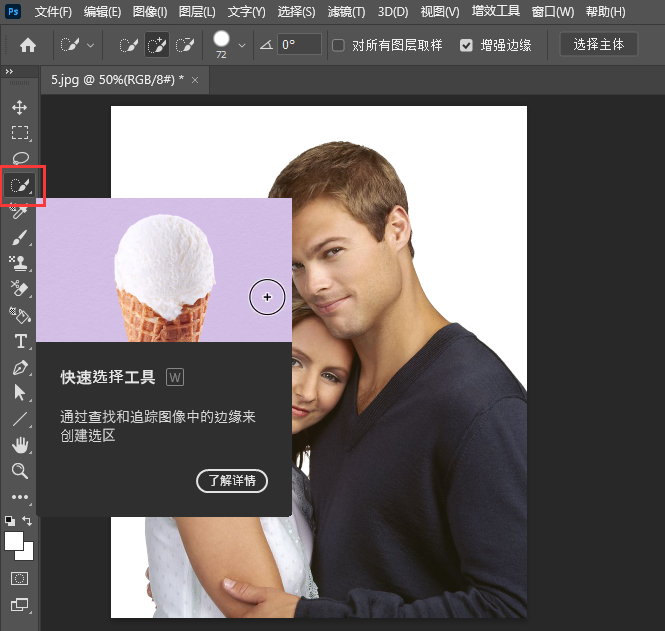The height and width of the screenshot is (631, 665).
Task: Expand the toolbar double-arrow toggle
Action: pos(9,72)
